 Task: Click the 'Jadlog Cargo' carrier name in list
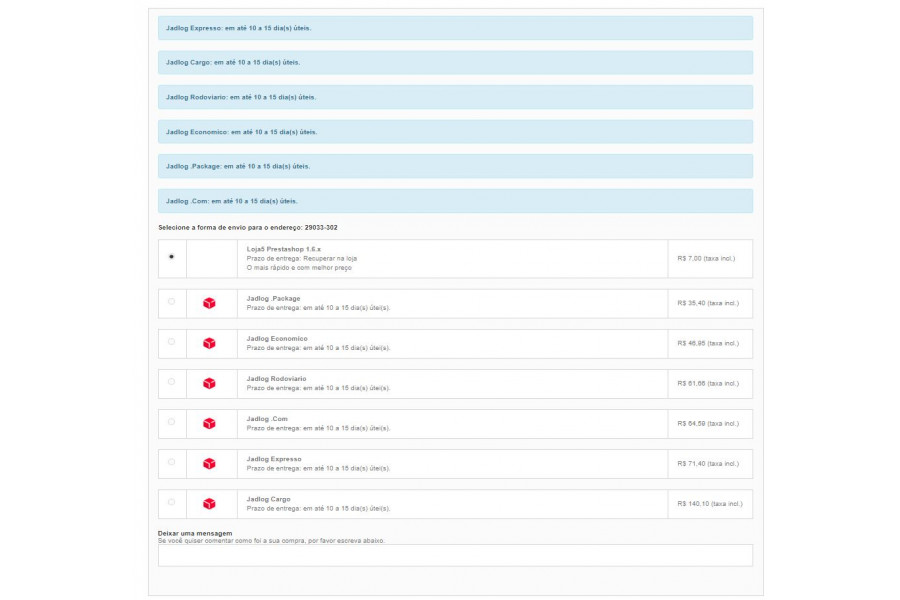coord(268,500)
